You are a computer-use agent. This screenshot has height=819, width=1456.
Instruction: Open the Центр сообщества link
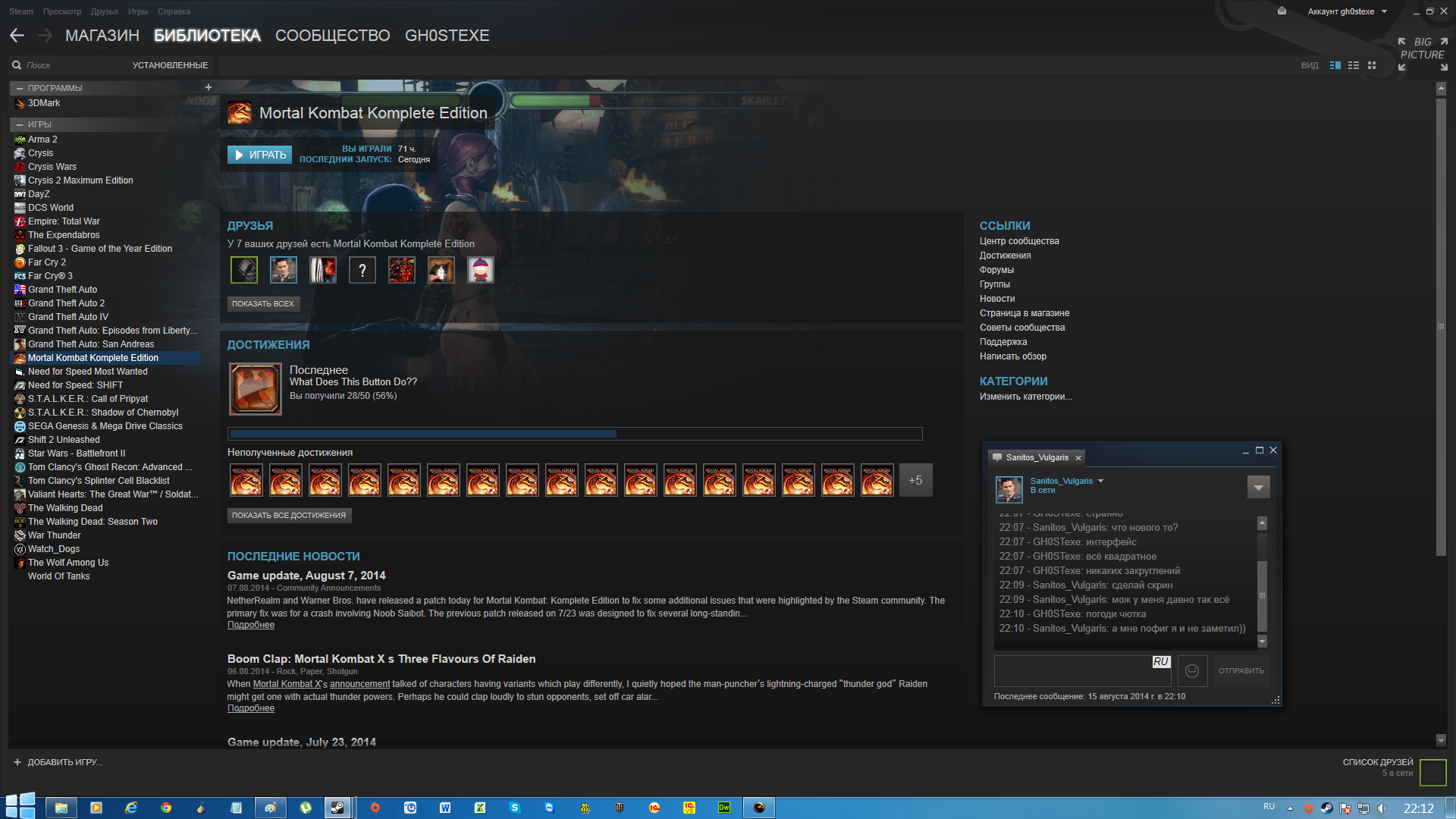(1019, 241)
